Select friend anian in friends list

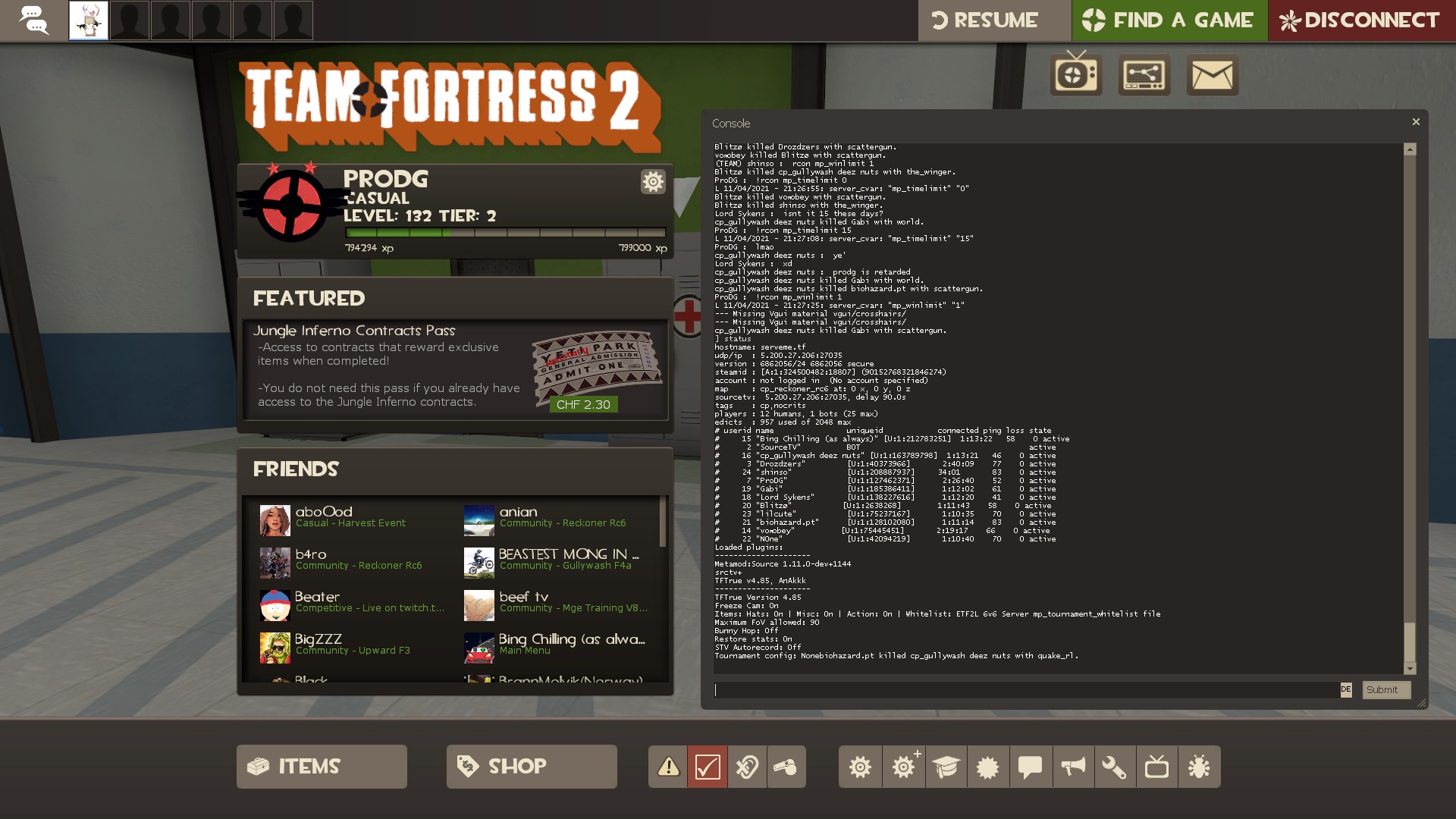557,521
